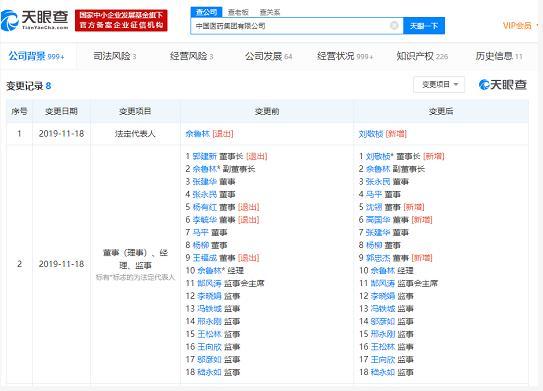Clear the search box with the X icon
The width and height of the screenshot is (543, 391).
[394, 25]
